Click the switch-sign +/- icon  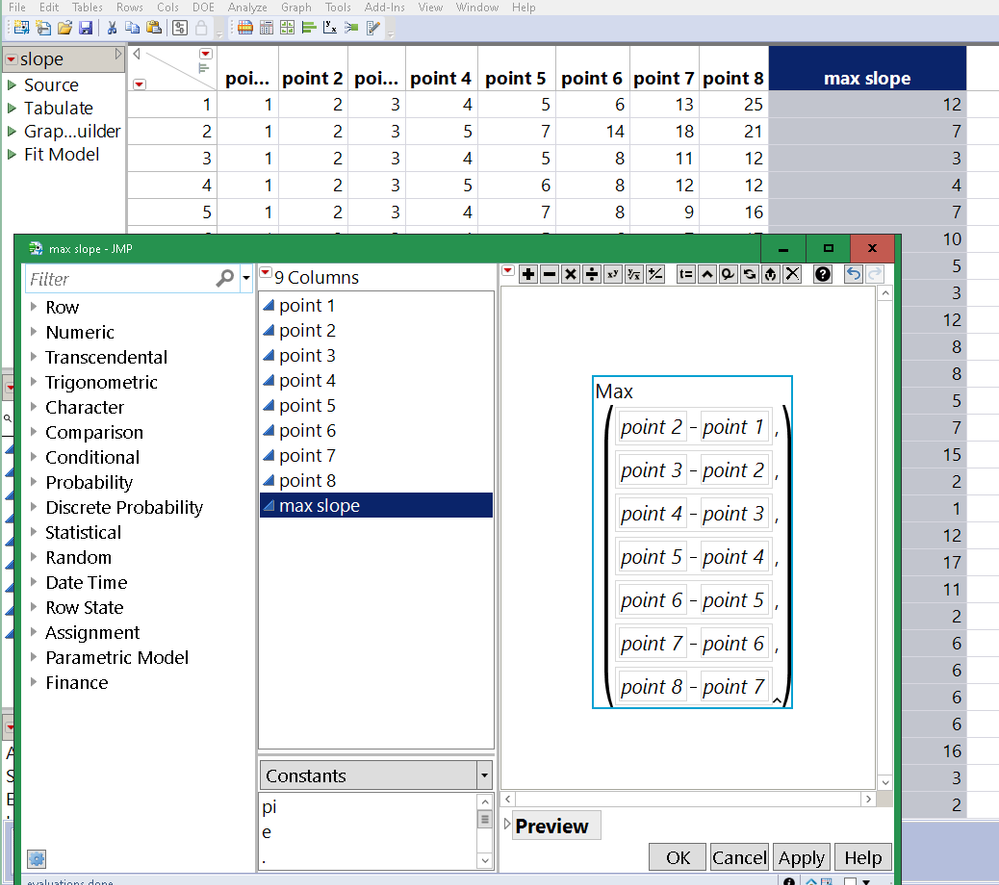coord(655,274)
